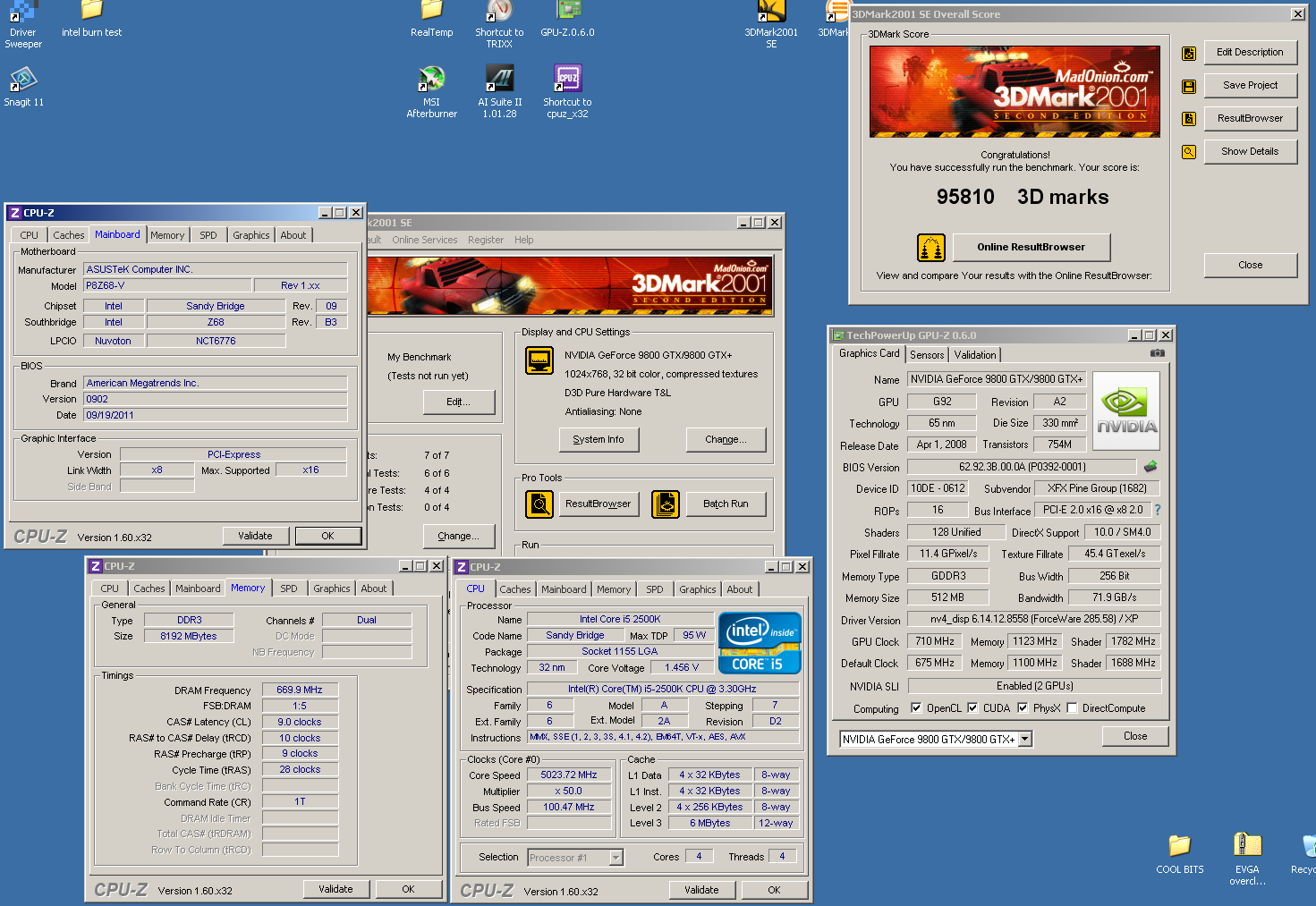
Task: Open the SPD tab in the Memory CPU-Z window
Action: 289,588
